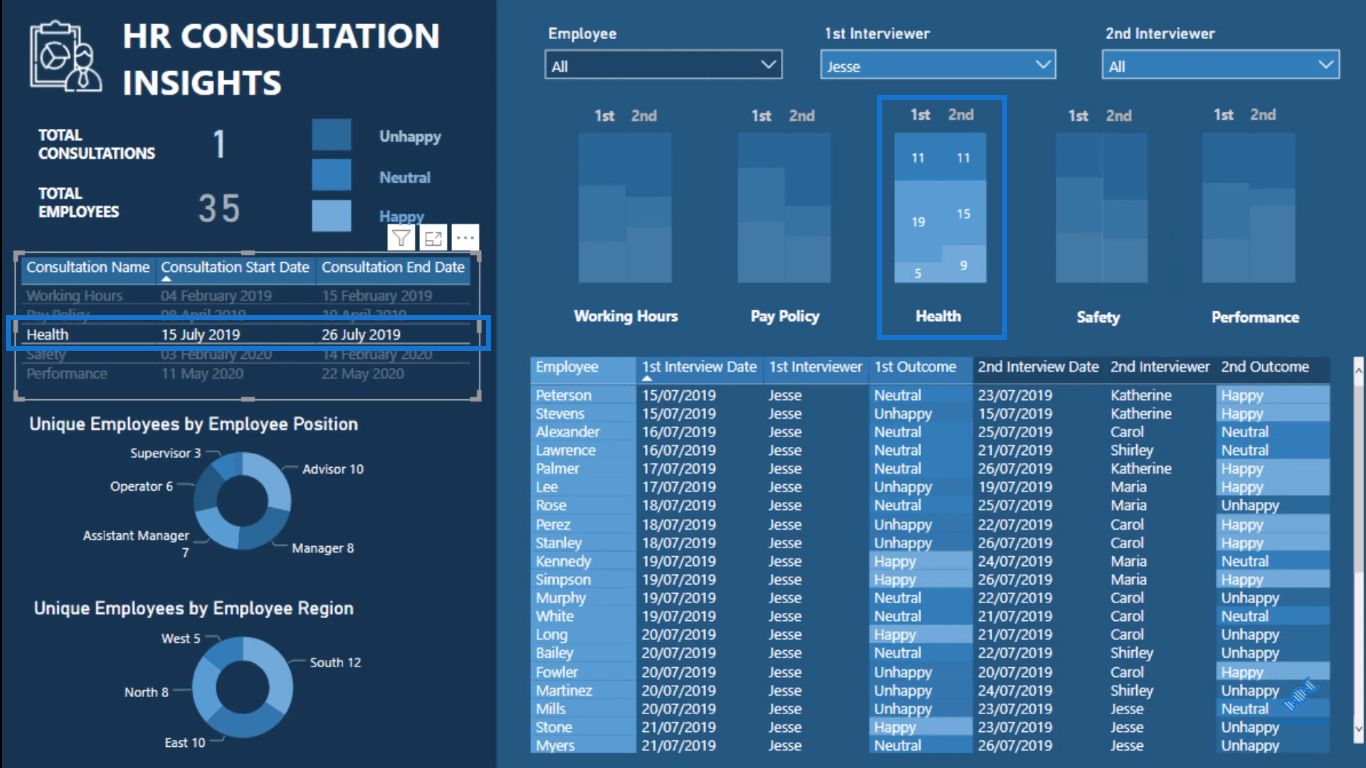1366x768 pixels.
Task: Open the filter icon above consultation table
Action: pos(401,238)
